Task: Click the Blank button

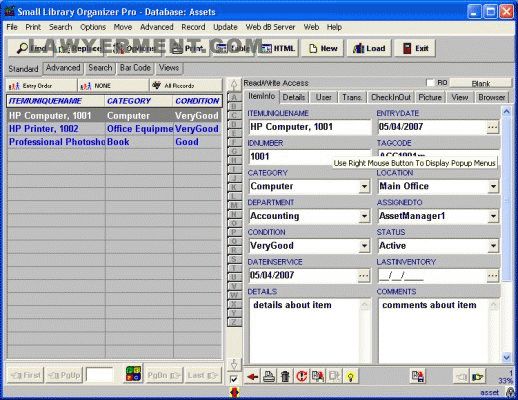Action: point(481,83)
